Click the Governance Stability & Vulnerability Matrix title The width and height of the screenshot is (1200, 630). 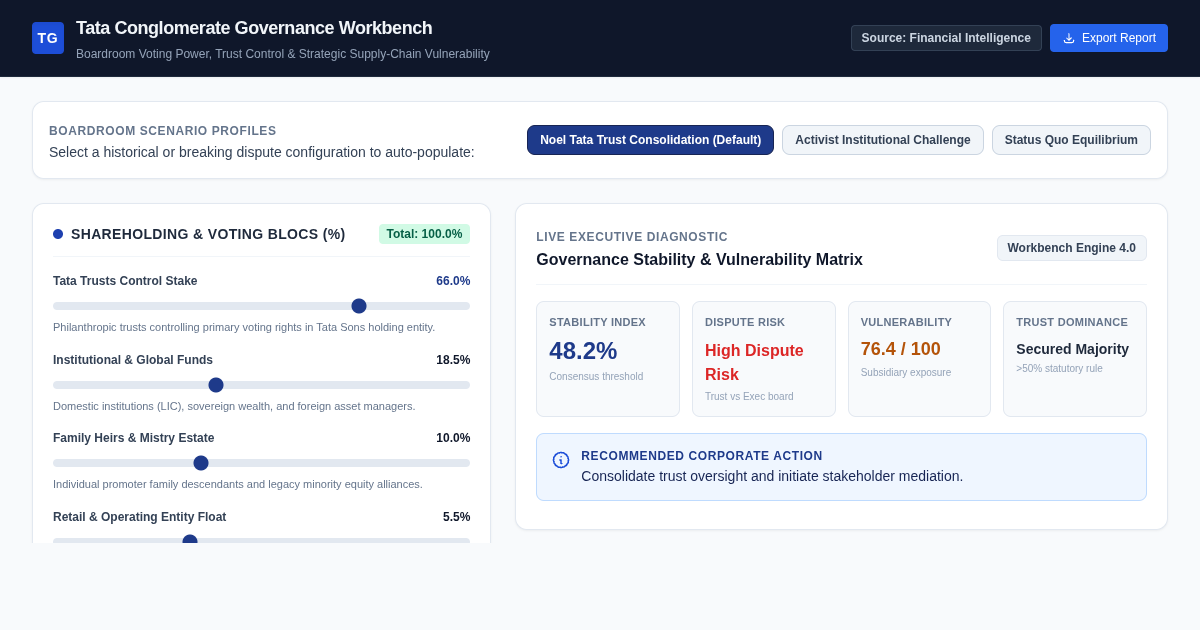(699, 260)
